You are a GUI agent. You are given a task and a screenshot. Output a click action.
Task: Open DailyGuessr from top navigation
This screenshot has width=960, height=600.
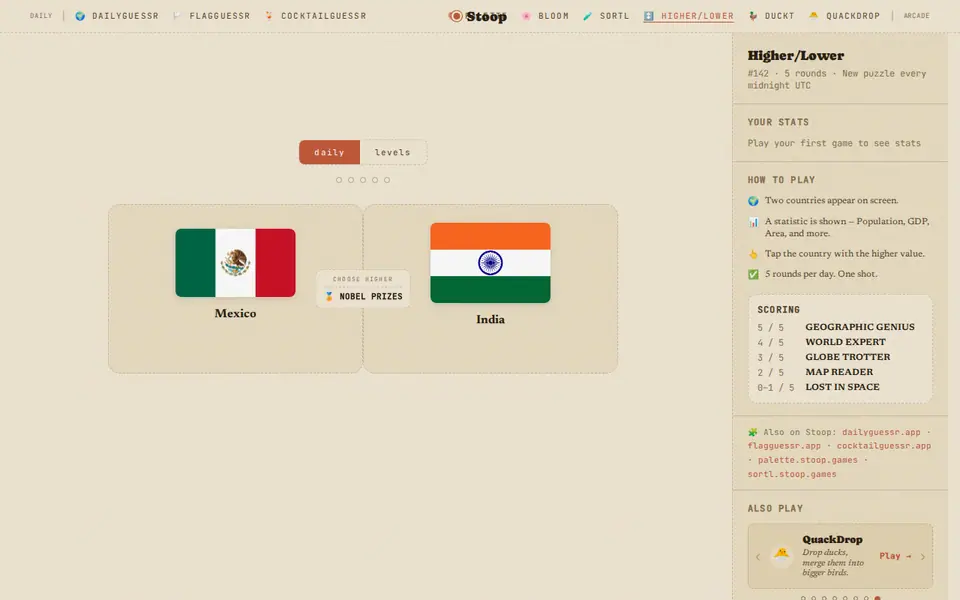coord(117,16)
